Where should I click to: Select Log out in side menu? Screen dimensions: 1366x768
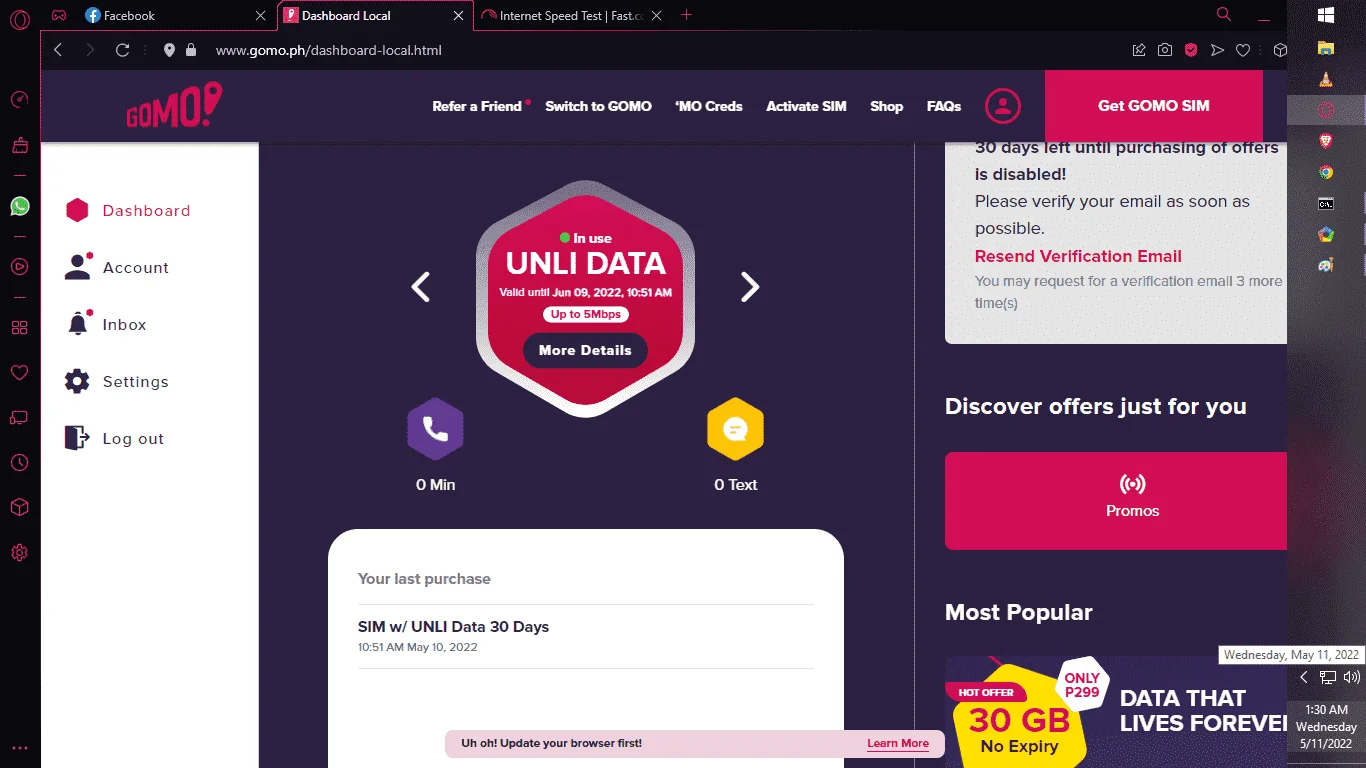pos(114,439)
